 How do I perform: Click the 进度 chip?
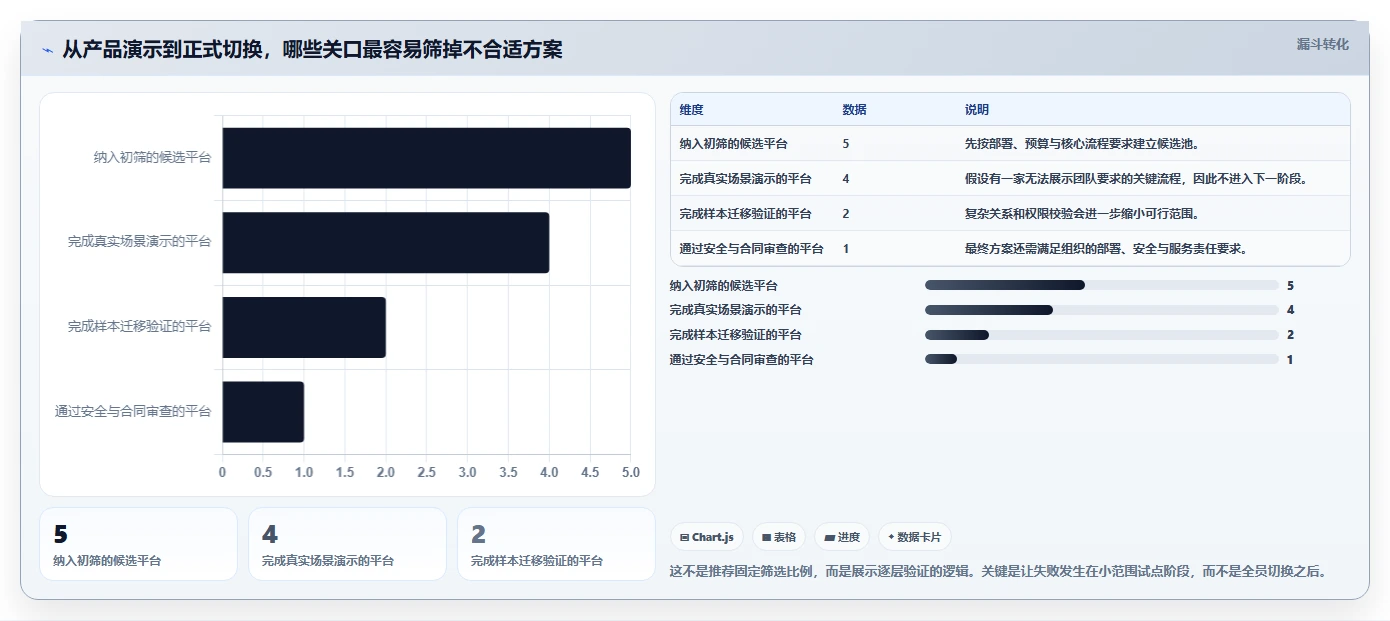842,537
